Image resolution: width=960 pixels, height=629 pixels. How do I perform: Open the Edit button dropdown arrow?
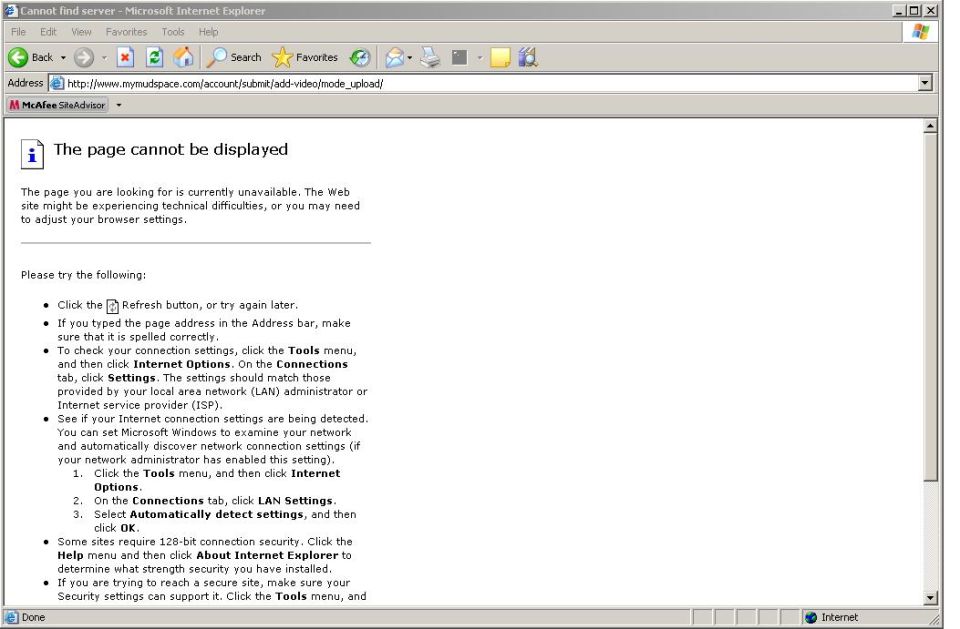click(x=479, y=58)
